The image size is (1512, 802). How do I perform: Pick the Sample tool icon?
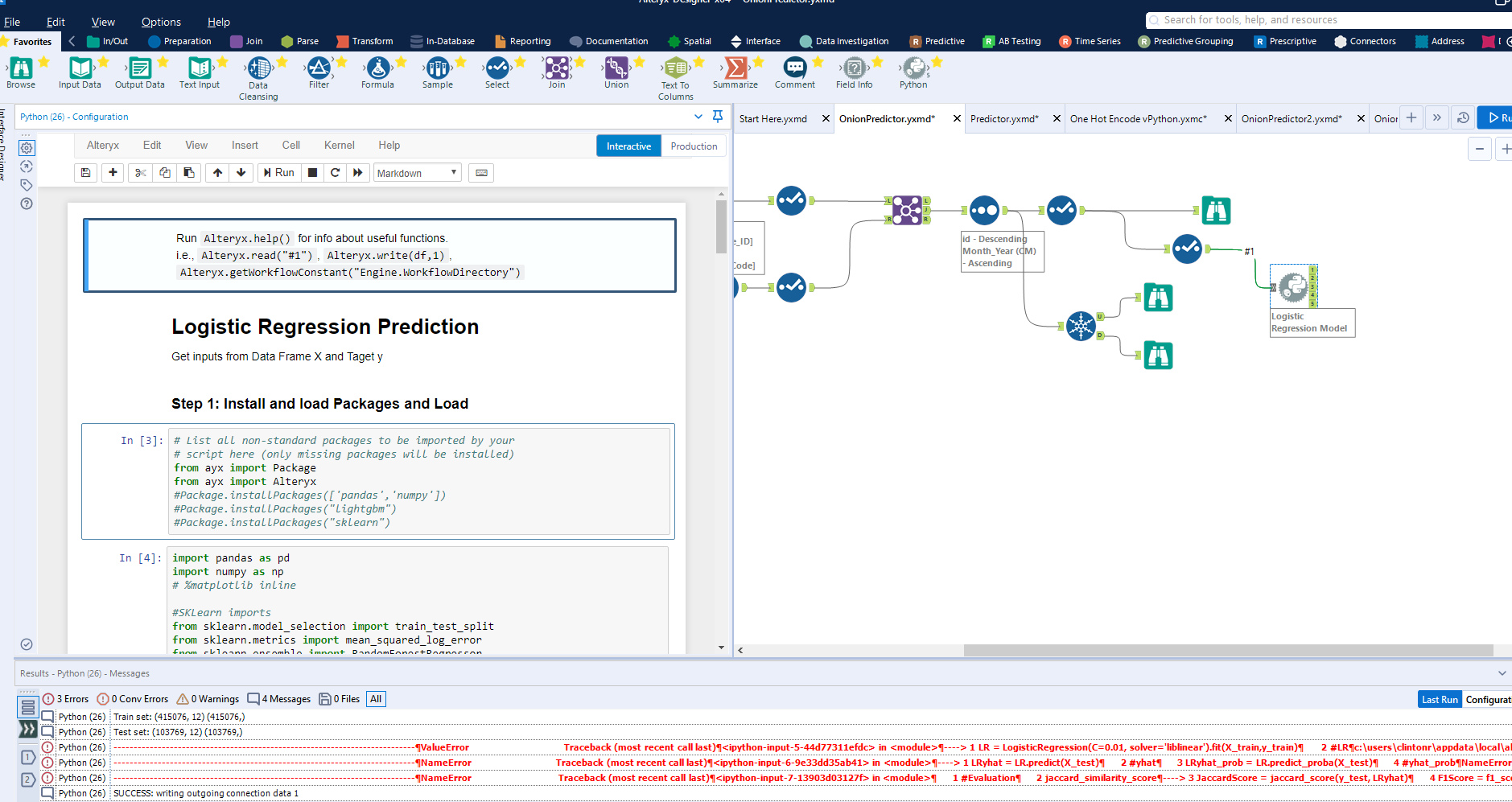(438, 68)
